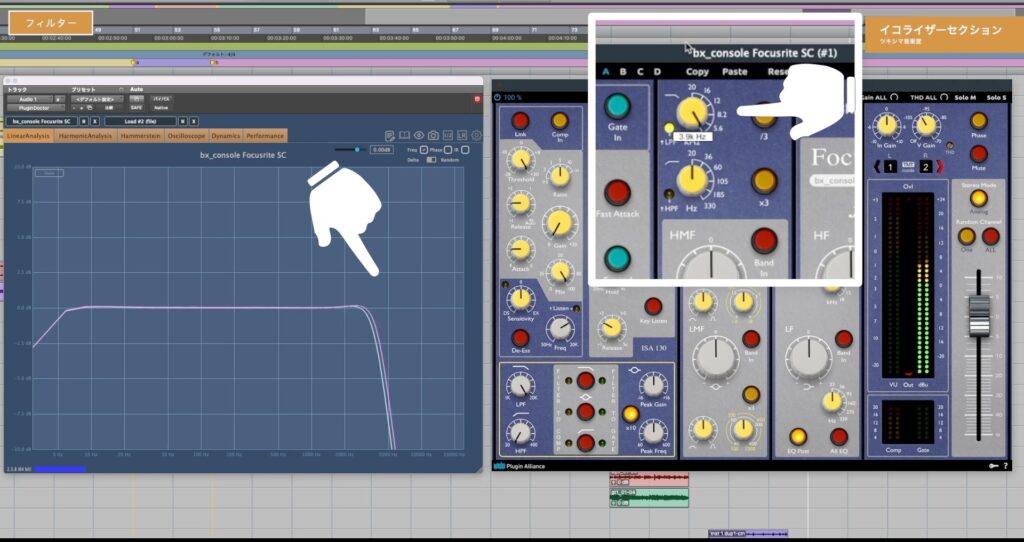
Task: Click the sidechain LPF knob
Action: [520, 387]
